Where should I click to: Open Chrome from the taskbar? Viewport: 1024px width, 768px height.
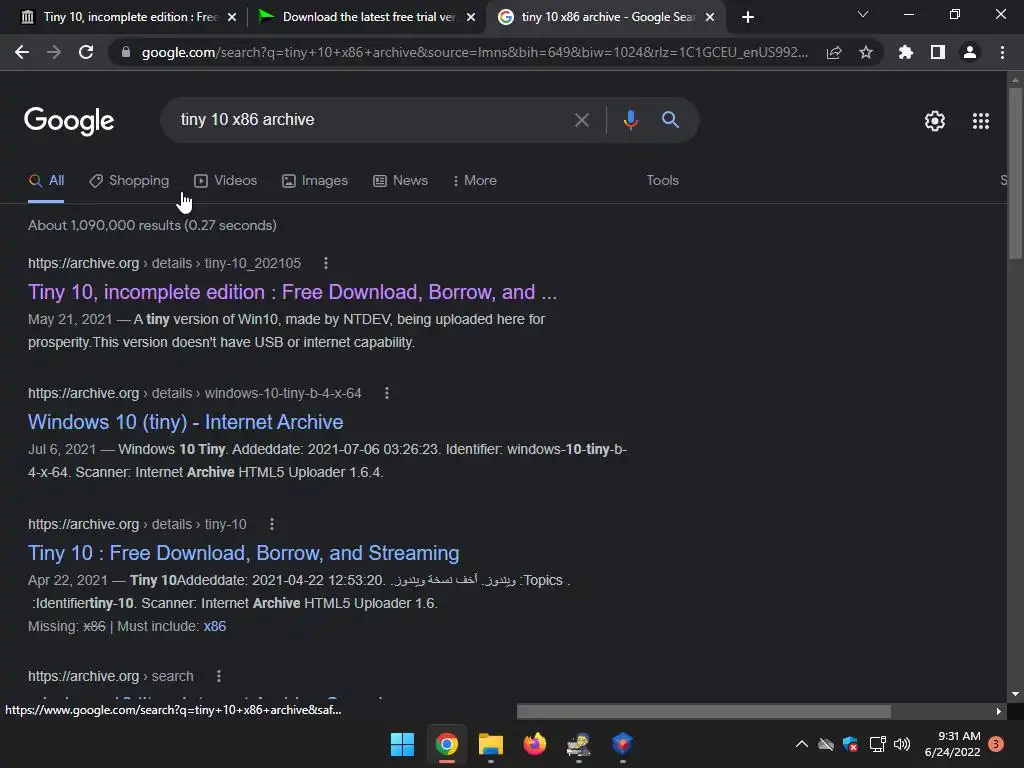447,744
